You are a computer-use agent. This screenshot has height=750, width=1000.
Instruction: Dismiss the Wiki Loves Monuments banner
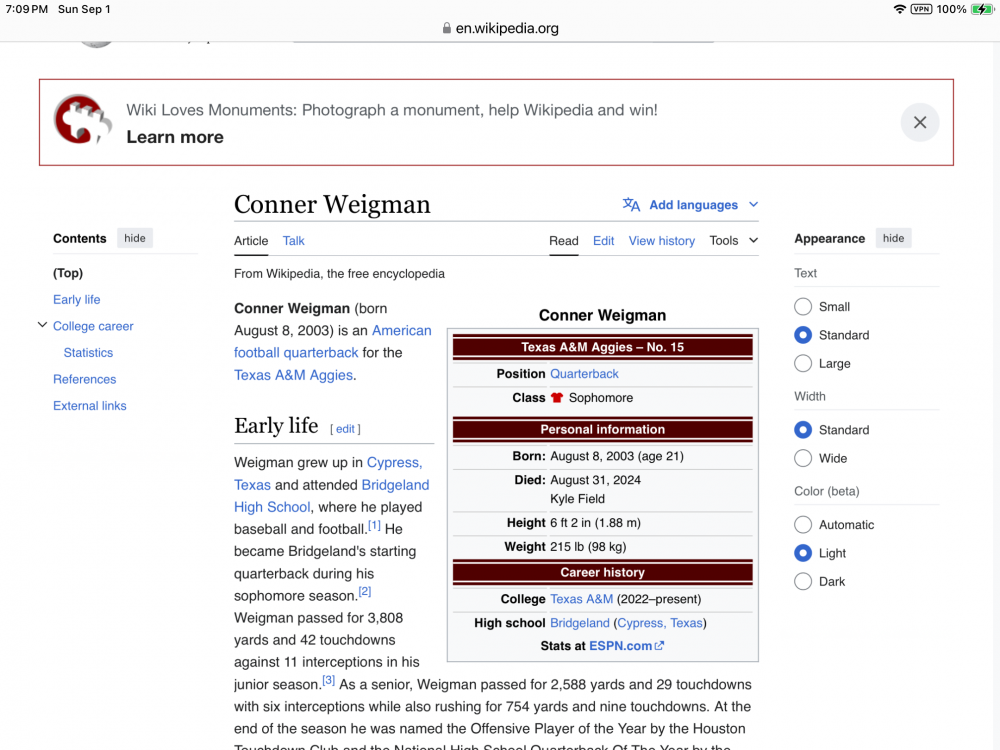pyautogui.click(x=919, y=122)
